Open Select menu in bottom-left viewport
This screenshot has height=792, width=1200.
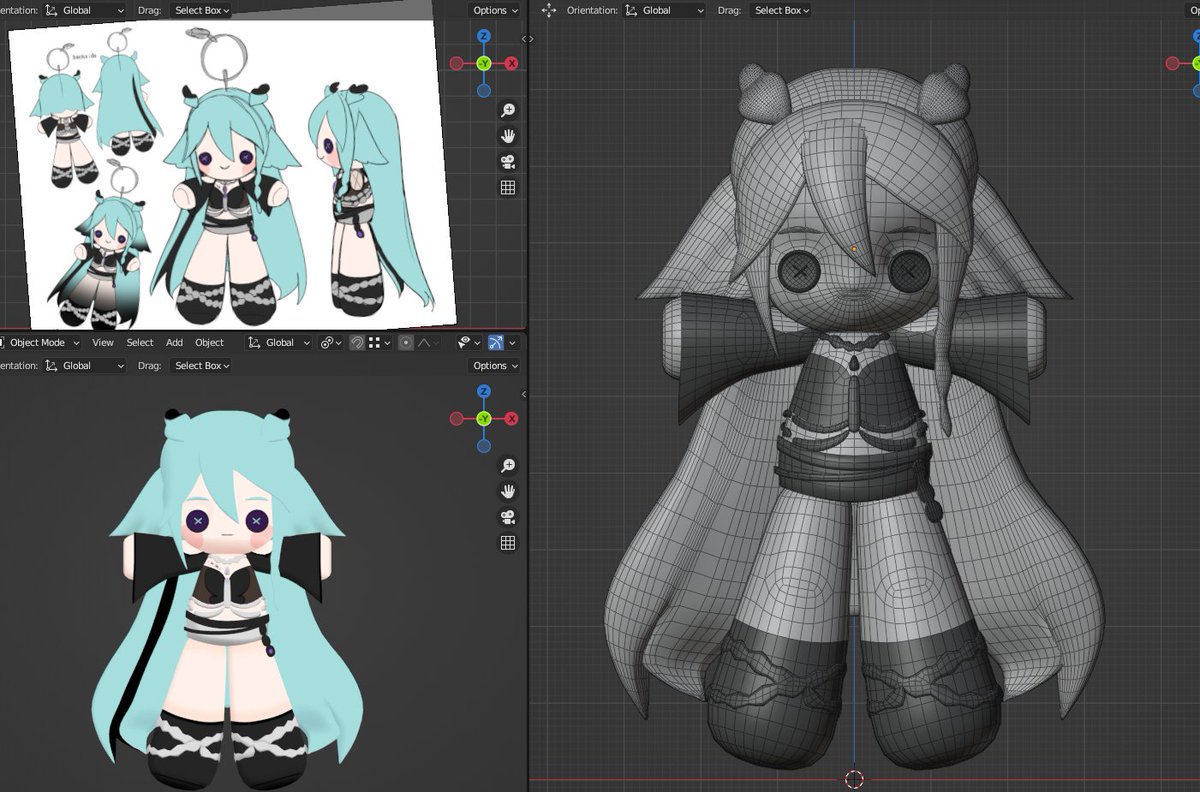coord(140,342)
